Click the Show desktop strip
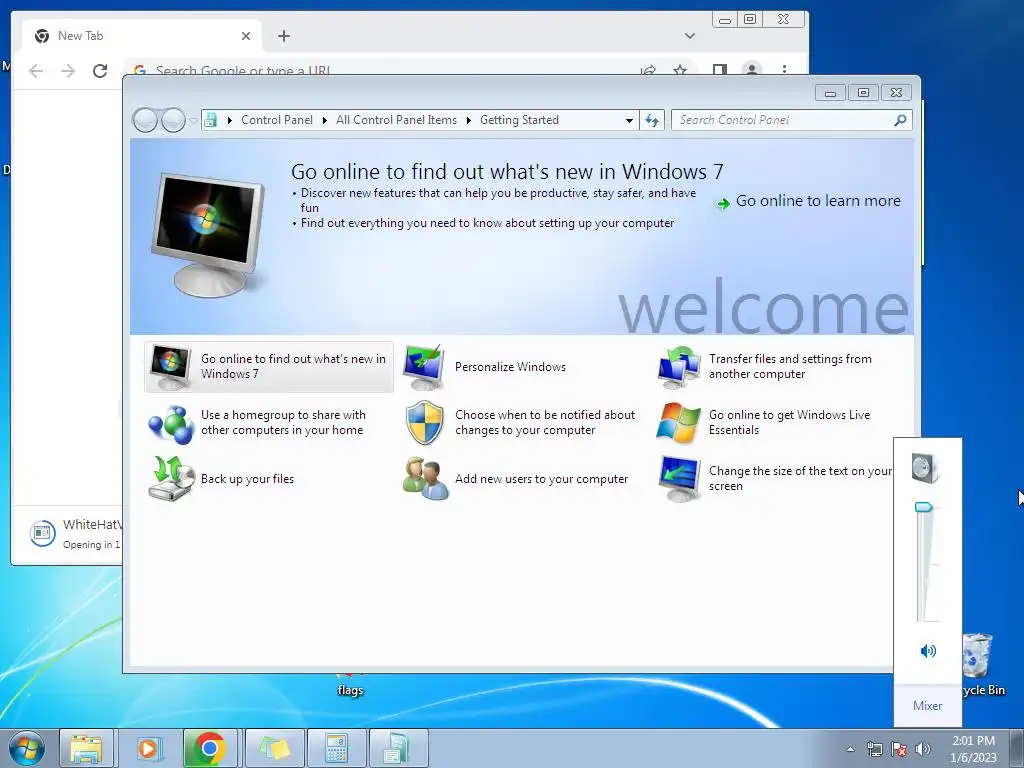This screenshot has width=1024, height=768. [x=1017, y=748]
